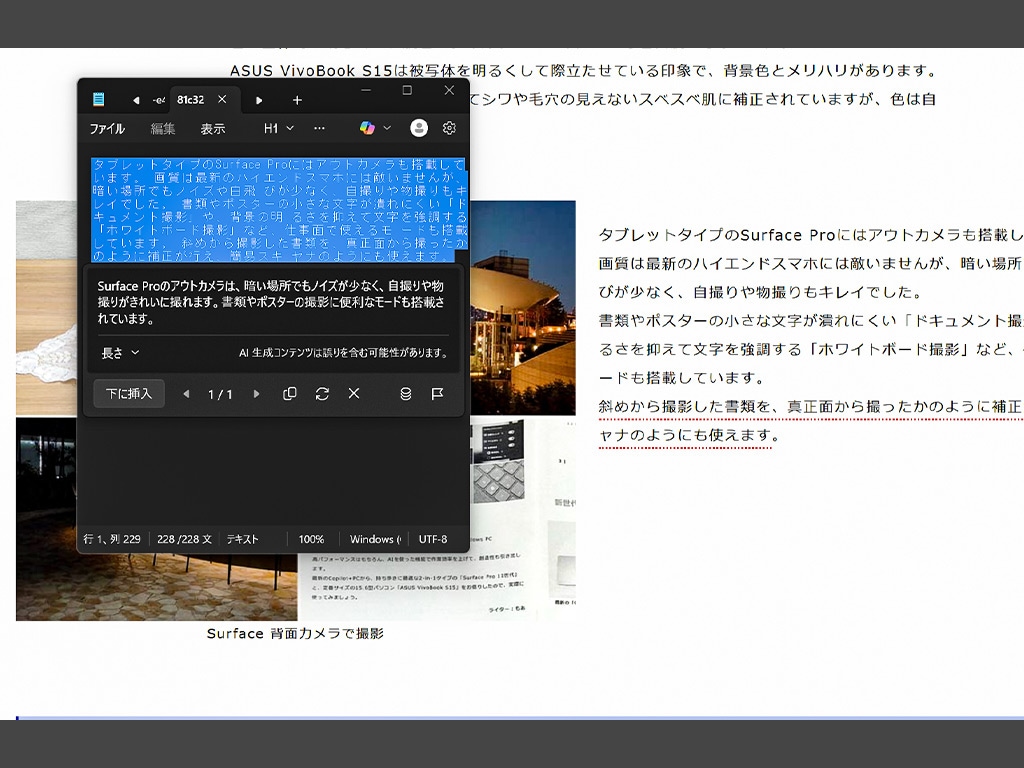The height and width of the screenshot is (768, 1024).
Task: Click the night building photo thumbnail
Action: click(522, 308)
